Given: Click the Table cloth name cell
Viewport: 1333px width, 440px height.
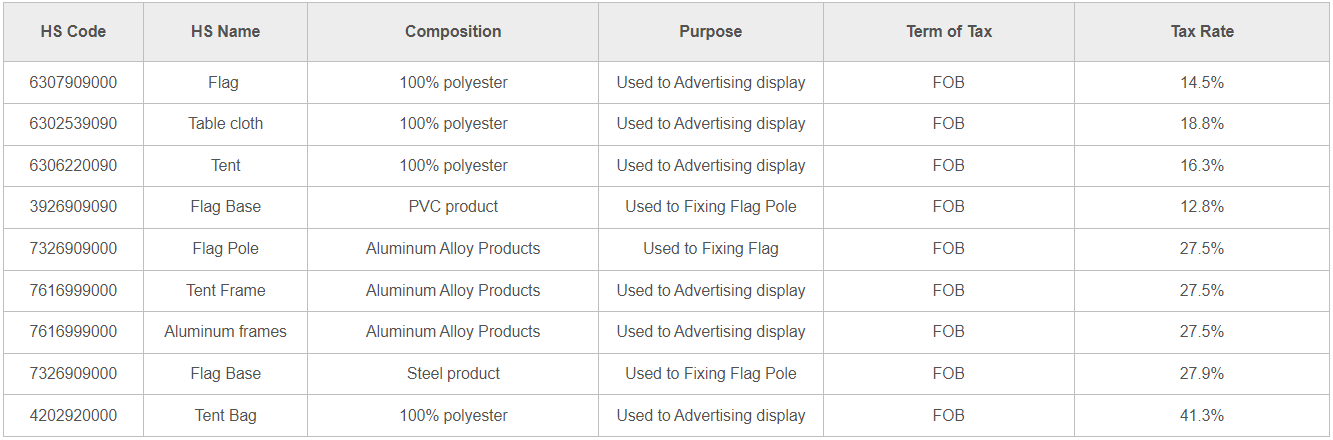Looking at the screenshot, I should point(225,124).
